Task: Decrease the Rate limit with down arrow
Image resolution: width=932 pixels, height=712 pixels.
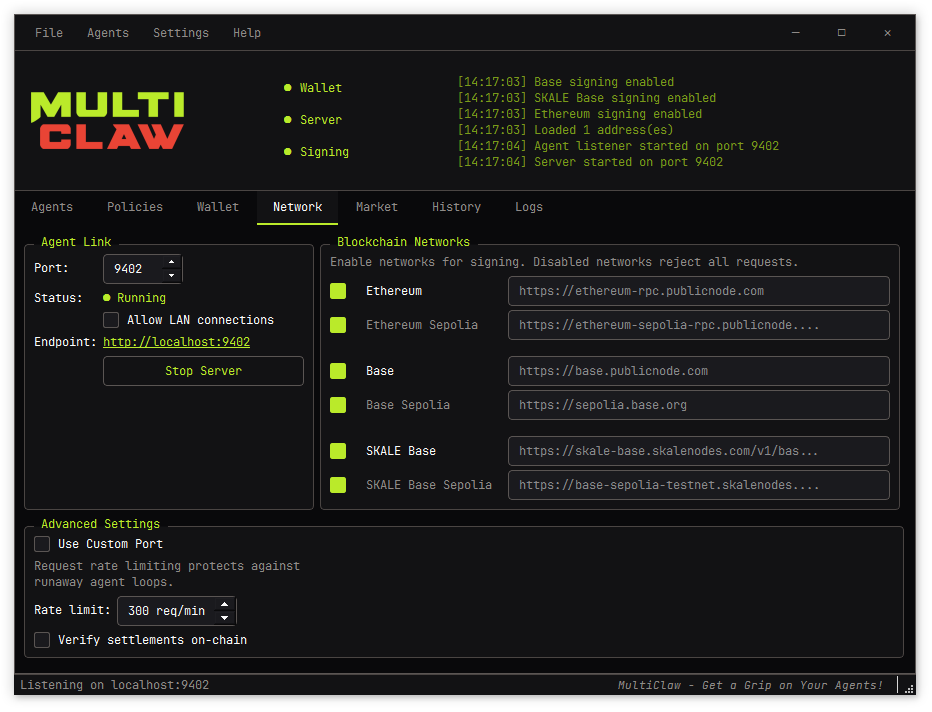Action: (x=225, y=618)
